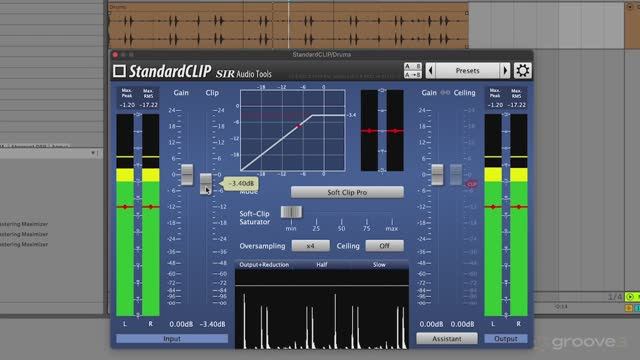Viewport: 640px width, 360px height.
Task: Open the Assistant button
Action: click(x=447, y=339)
